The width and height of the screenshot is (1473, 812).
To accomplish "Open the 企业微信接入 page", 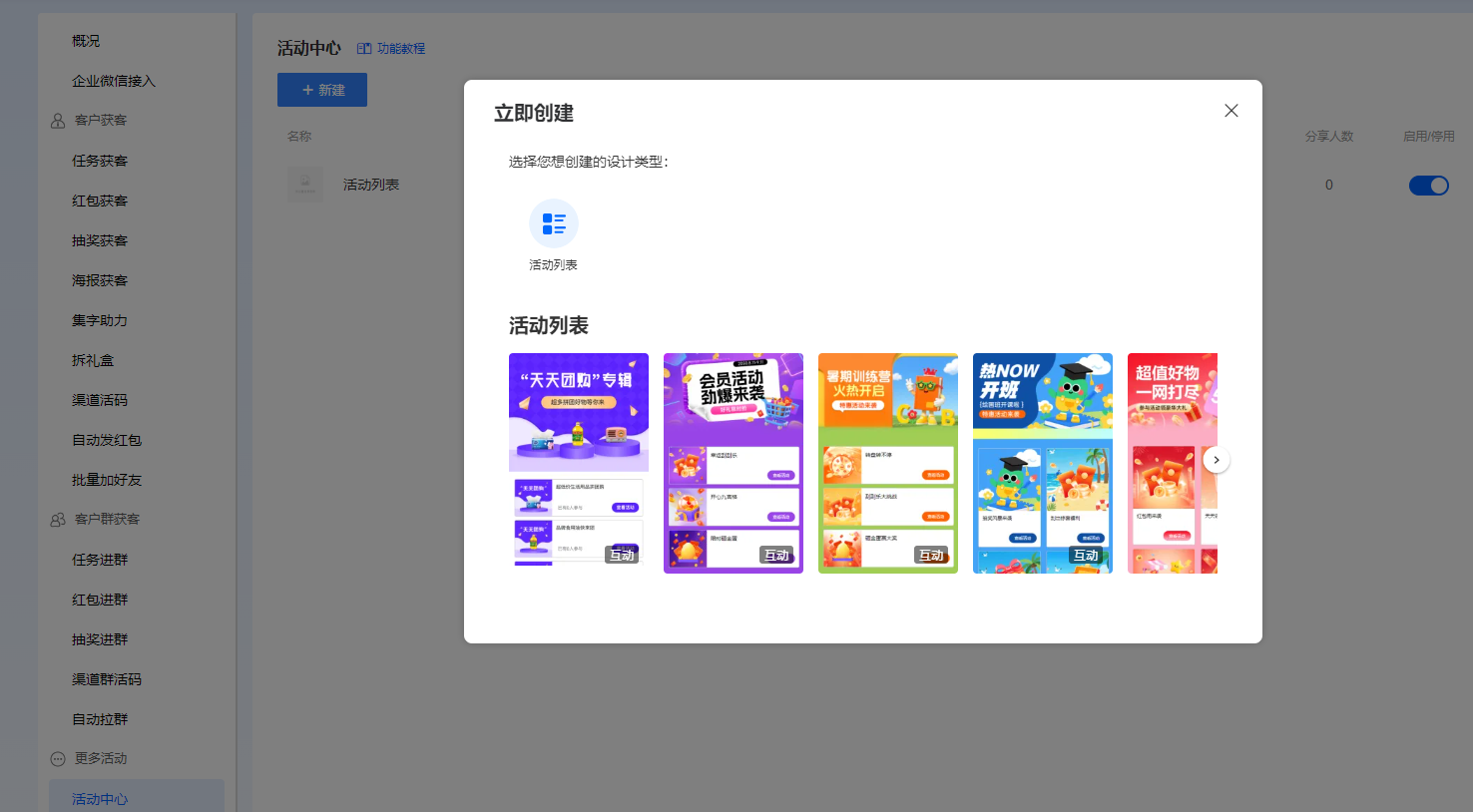I will point(114,81).
